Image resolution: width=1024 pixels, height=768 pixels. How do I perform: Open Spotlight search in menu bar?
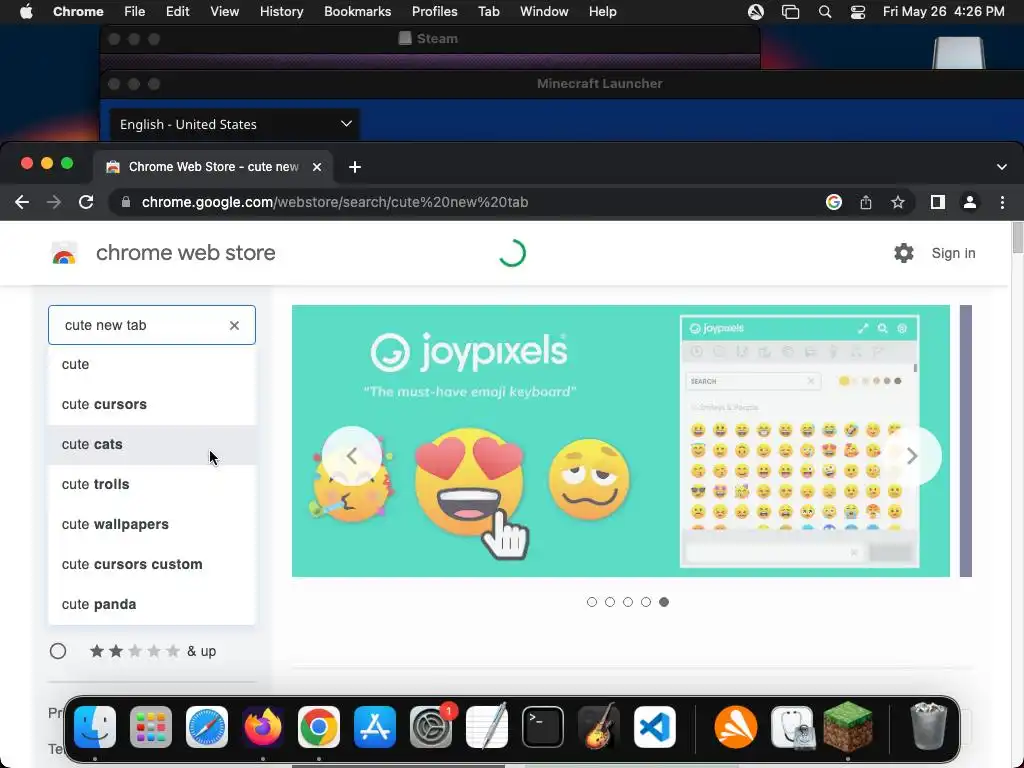pos(825,12)
